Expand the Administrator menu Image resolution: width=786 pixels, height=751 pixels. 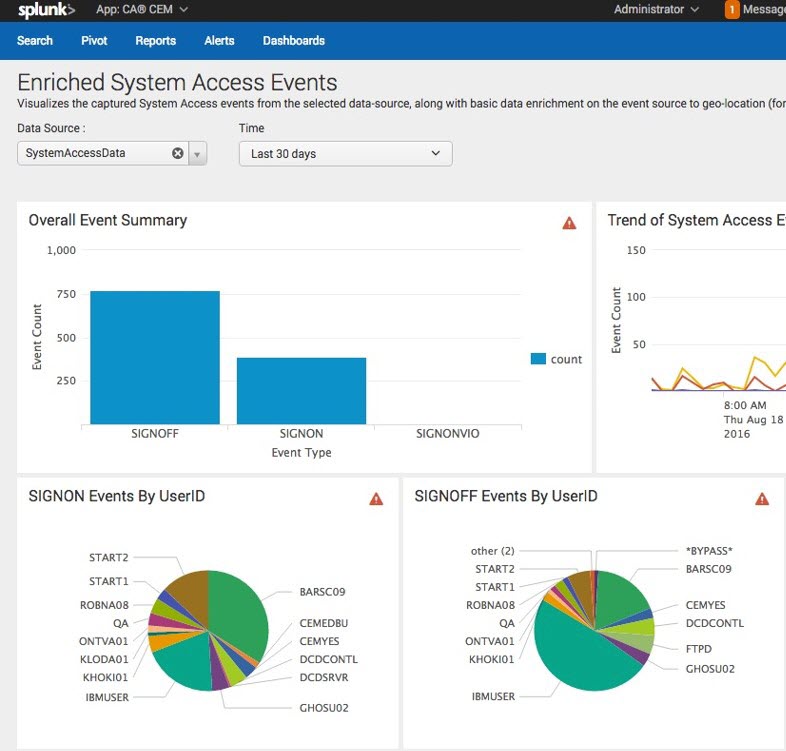pyautogui.click(x=656, y=10)
